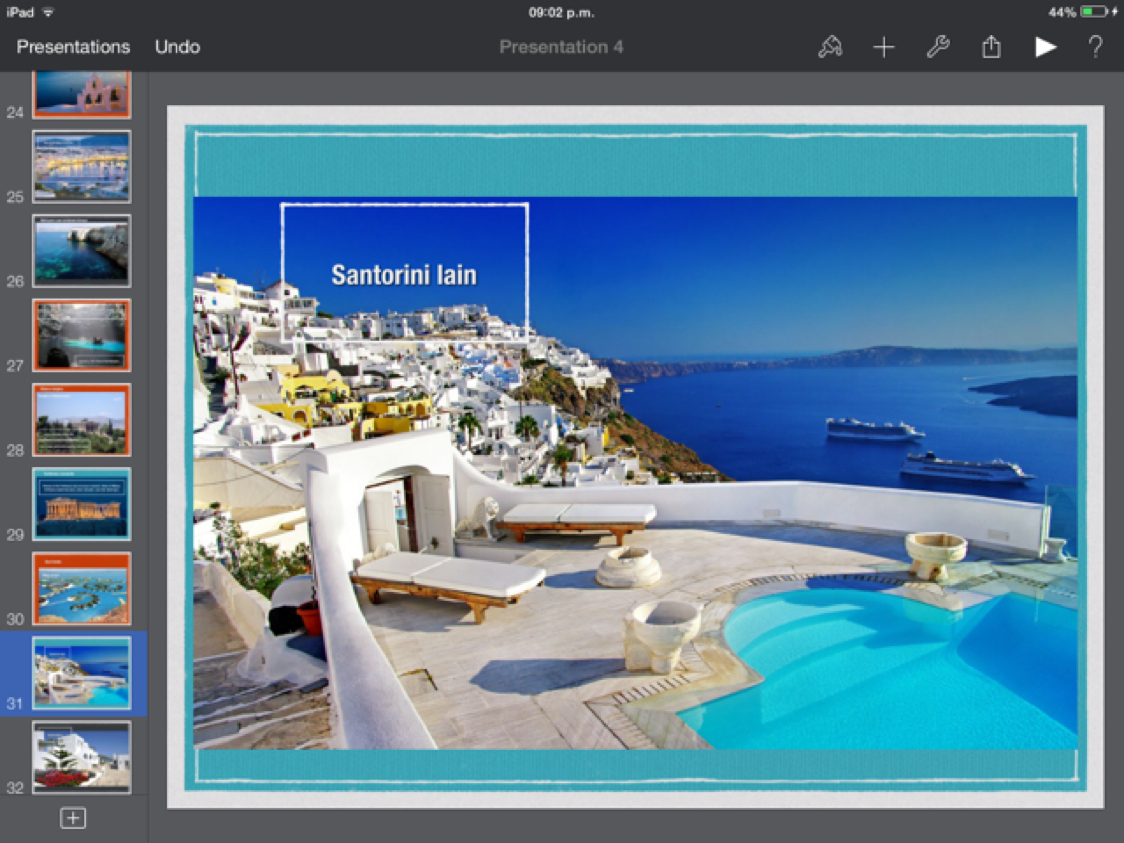The height and width of the screenshot is (843, 1124).
Task: Select slide 32 thumbnail
Action: [x=81, y=757]
